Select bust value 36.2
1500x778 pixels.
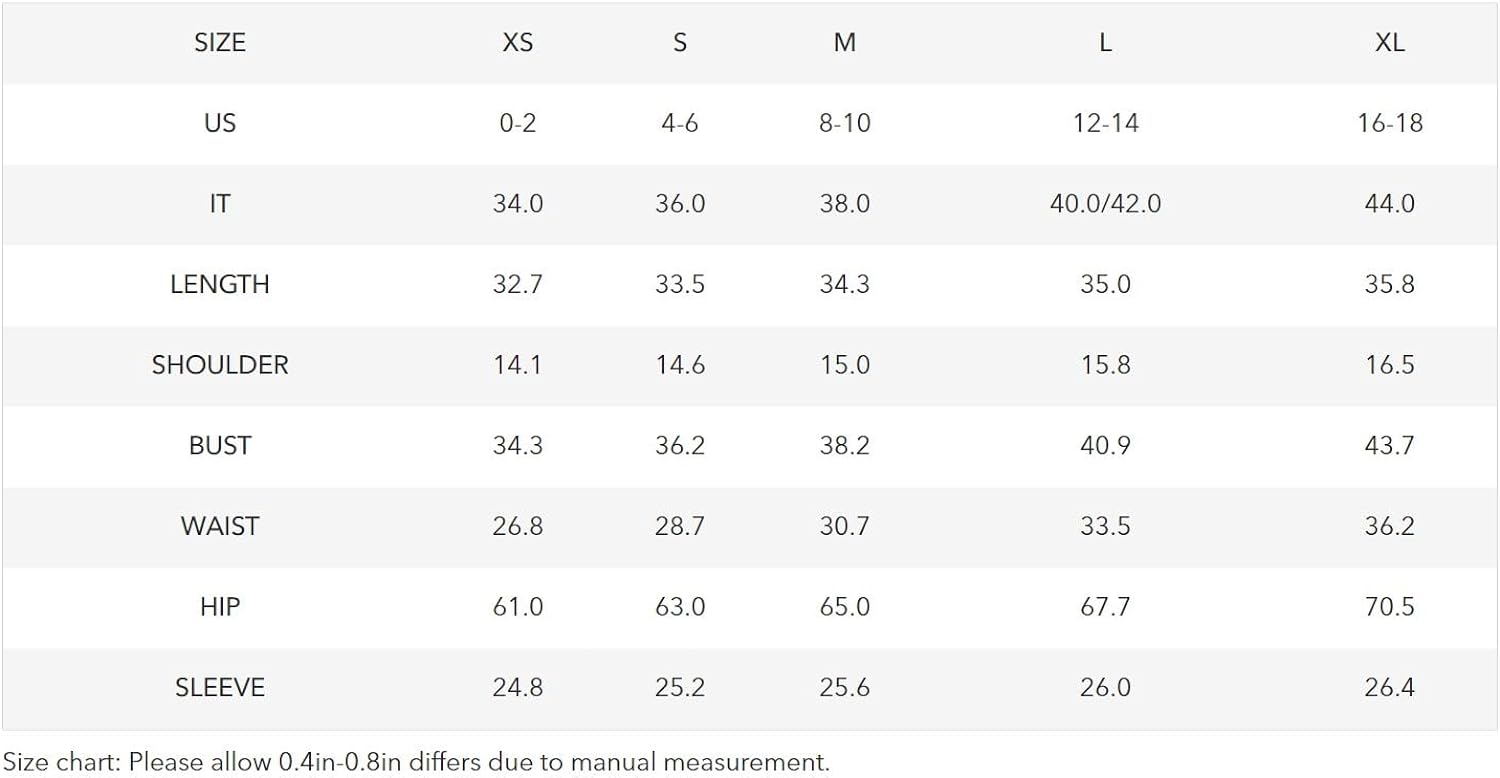coord(680,445)
